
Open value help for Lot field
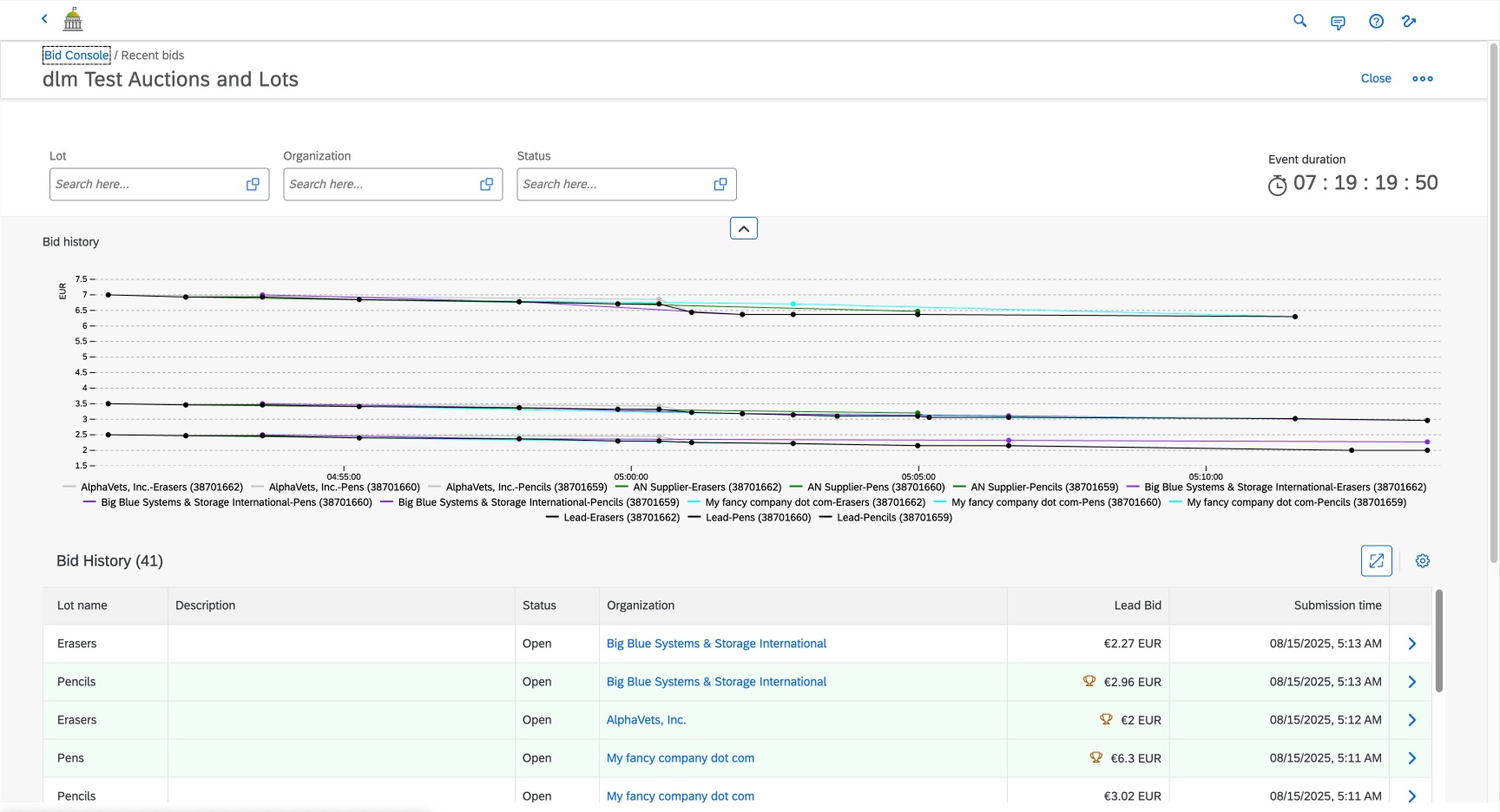click(253, 184)
